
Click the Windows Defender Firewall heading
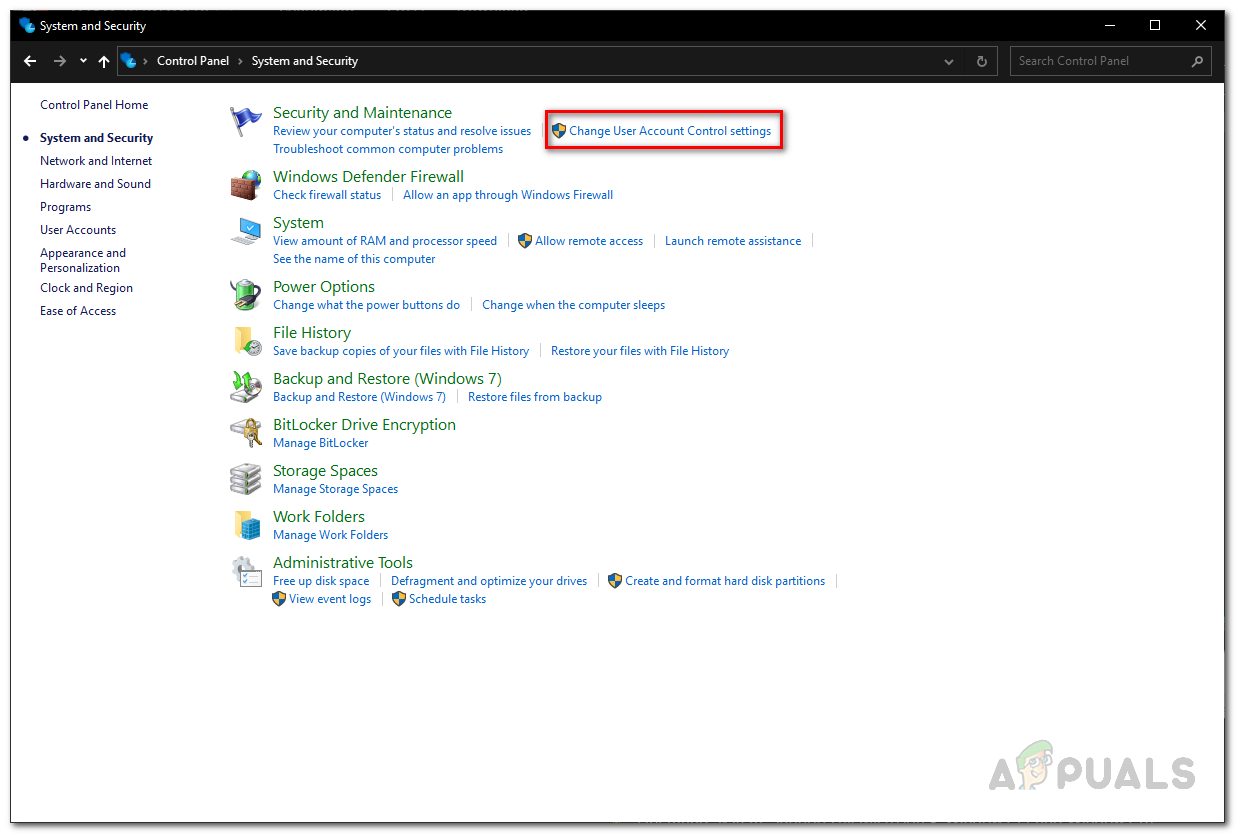pyautogui.click(x=368, y=177)
